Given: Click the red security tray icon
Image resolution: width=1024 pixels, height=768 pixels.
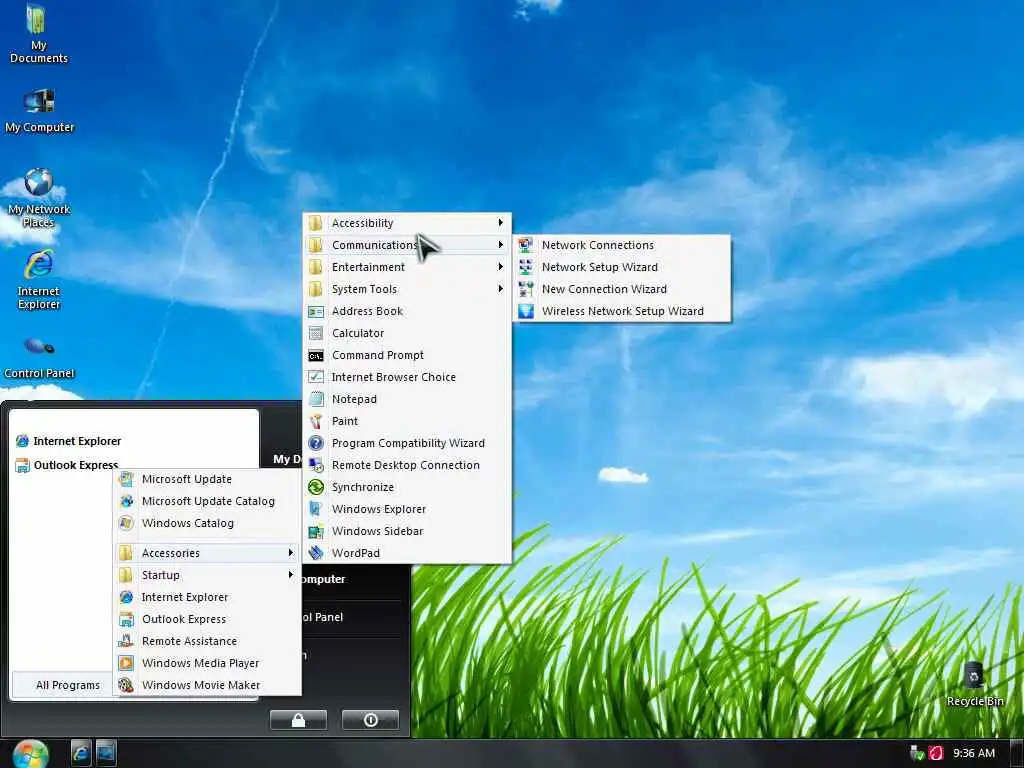Looking at the screenshot, I should click(x=936, y=753).
